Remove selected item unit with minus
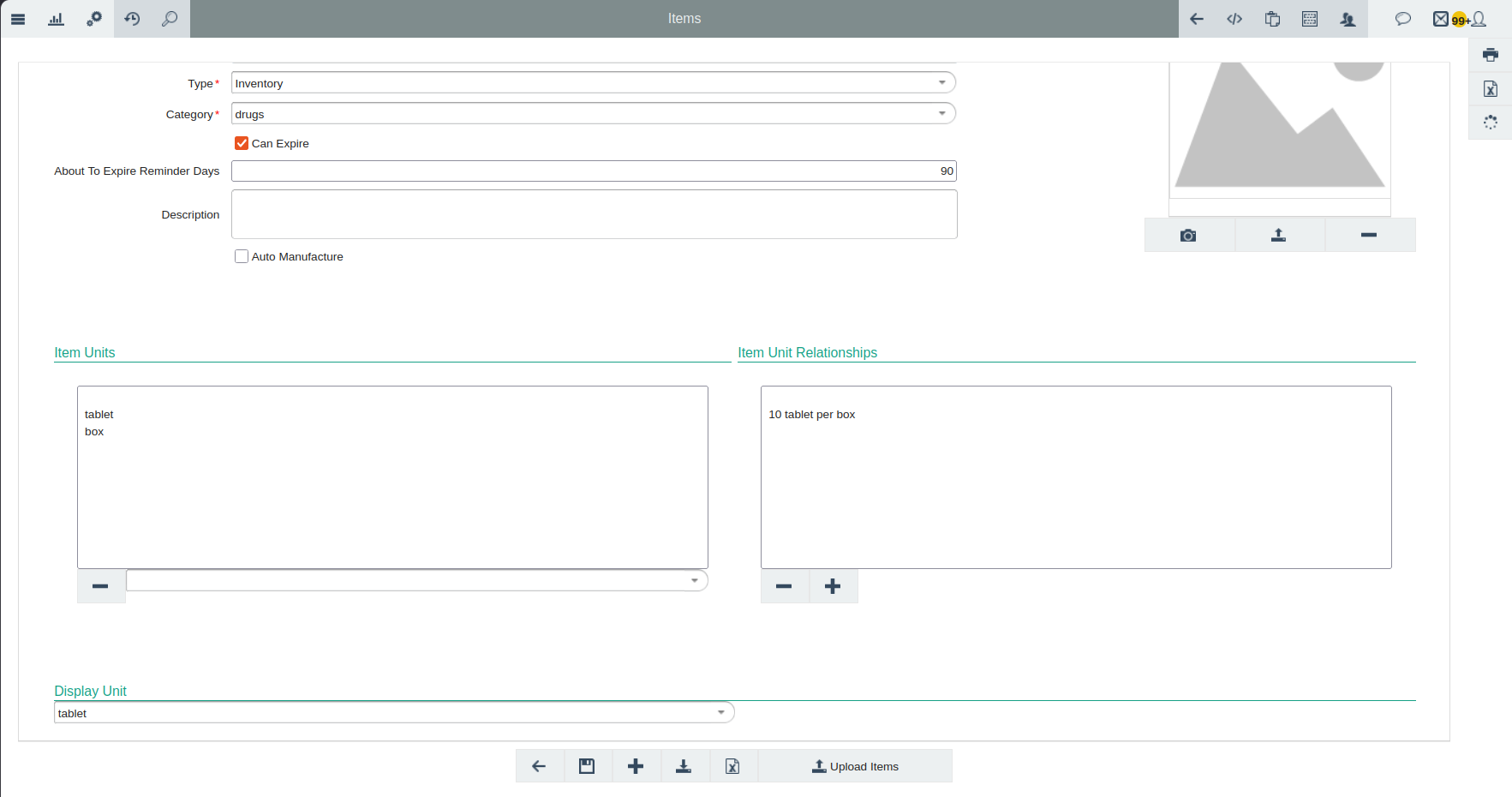This screenshot has height=797, width=1512. [x=100, y=586]
